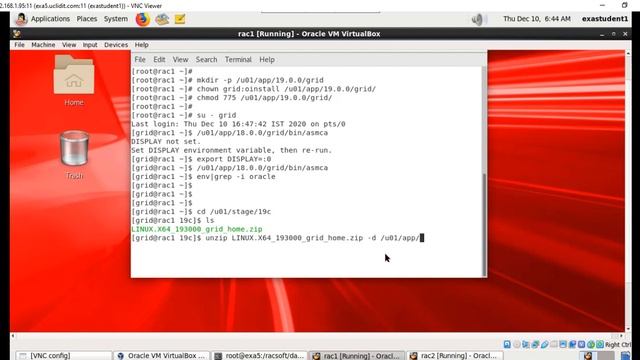Open the Terminal menu in terminal window

[238, 60]
